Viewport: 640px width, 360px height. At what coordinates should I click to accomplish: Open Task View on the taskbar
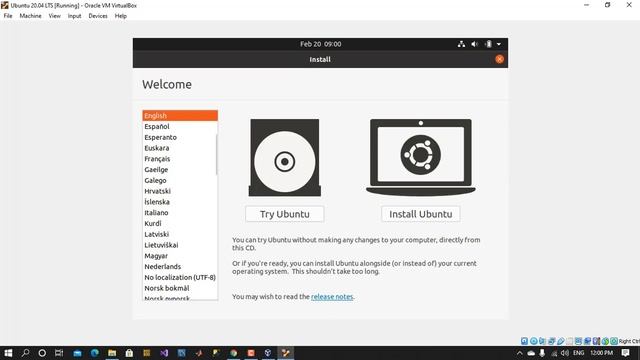59,353
